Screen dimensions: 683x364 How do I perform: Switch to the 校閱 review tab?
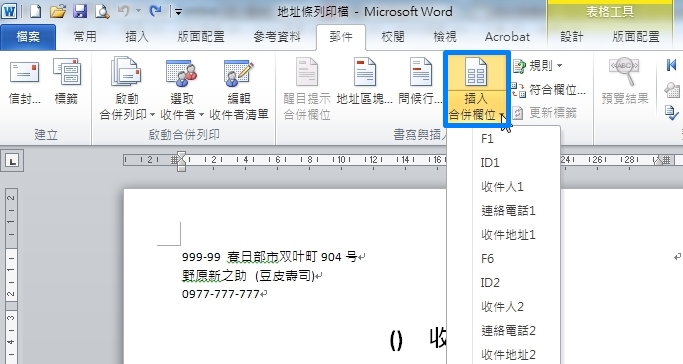(x=392, y=37)
